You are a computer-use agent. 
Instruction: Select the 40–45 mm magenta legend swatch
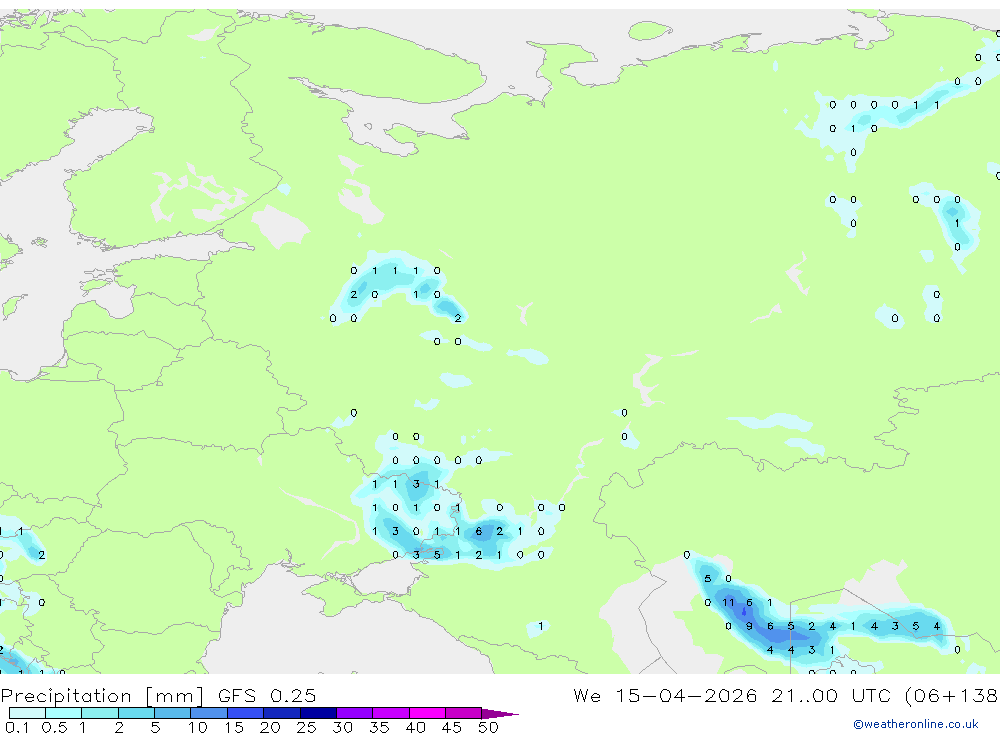click(x=427, y=713)
